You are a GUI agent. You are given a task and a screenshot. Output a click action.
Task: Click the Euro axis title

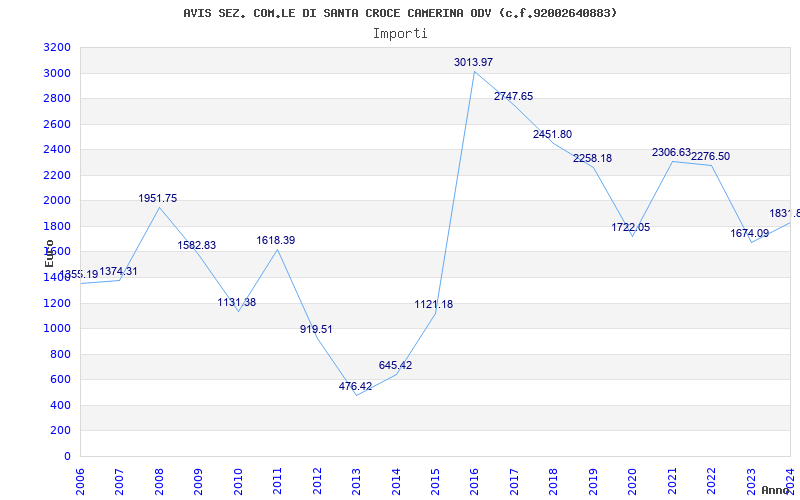point(49,253)
